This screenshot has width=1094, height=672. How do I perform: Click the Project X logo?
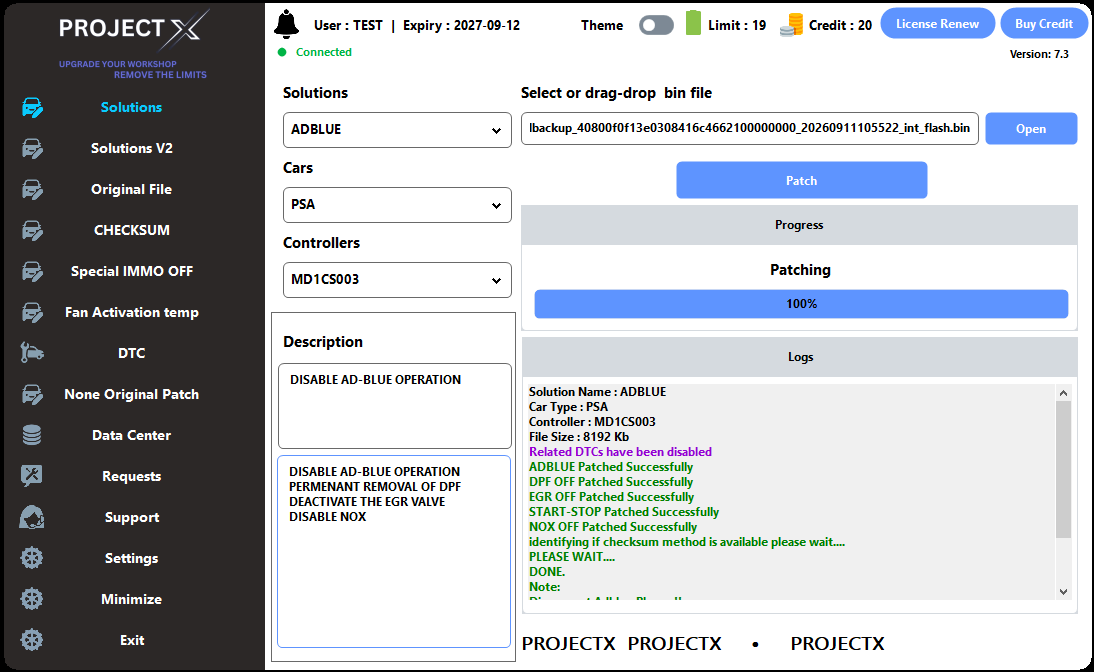tap(133, 29)
